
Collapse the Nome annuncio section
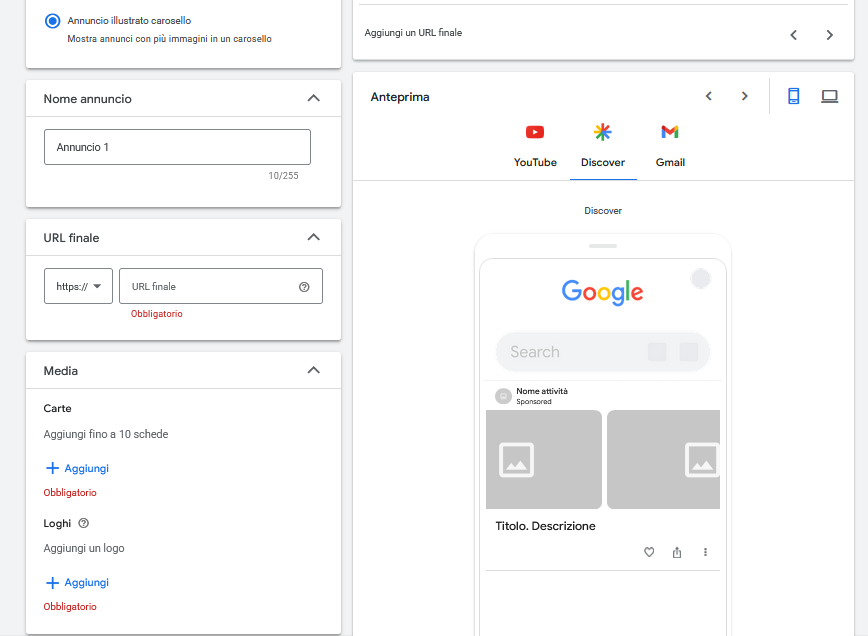pyautogui.click(x=313, y=99)
